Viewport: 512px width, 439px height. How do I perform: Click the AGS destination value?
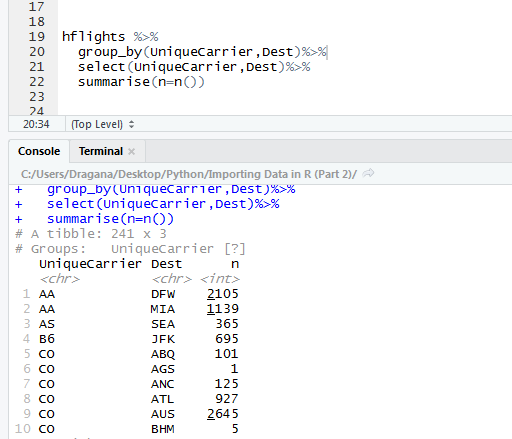point(163,369)
